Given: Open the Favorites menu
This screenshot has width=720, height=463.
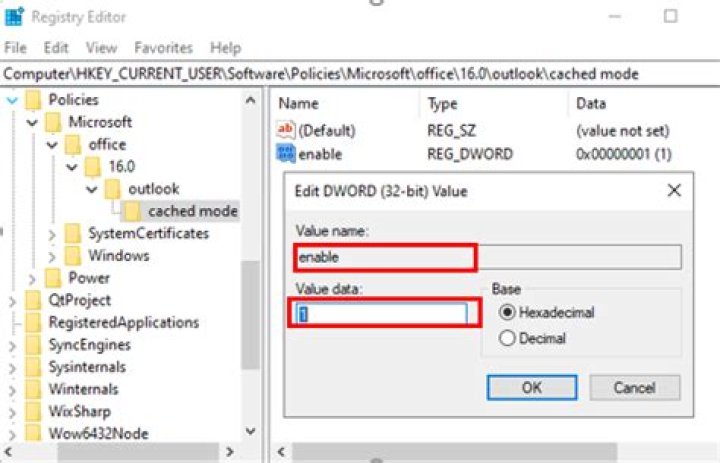Looking at the screenshot, I should [163, 47].
